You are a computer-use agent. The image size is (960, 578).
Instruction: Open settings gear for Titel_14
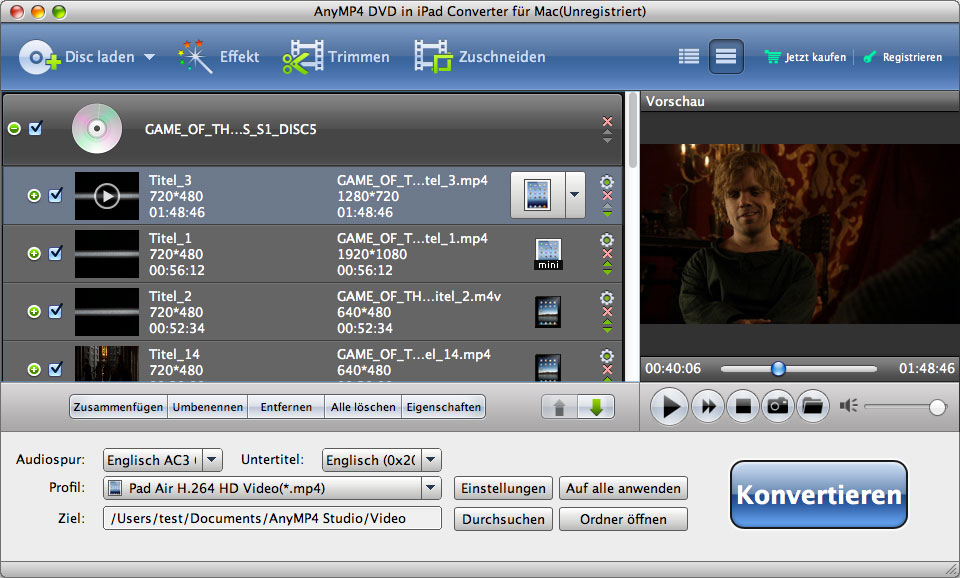(x=607, y=356)
